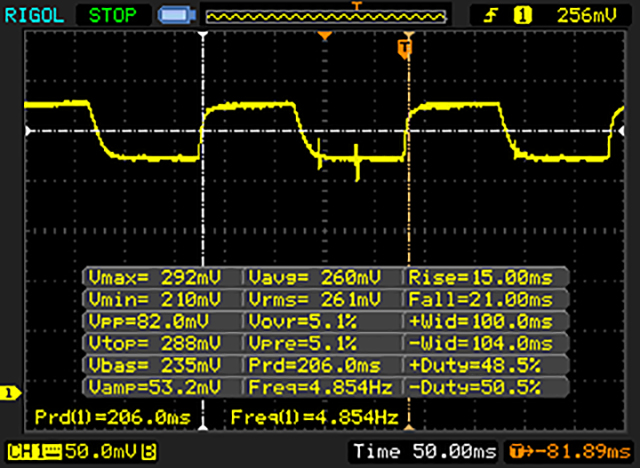Screen dimensions: 640x468
Task: Click the +Duty=48.5% measurement
Action: (475, 365)
